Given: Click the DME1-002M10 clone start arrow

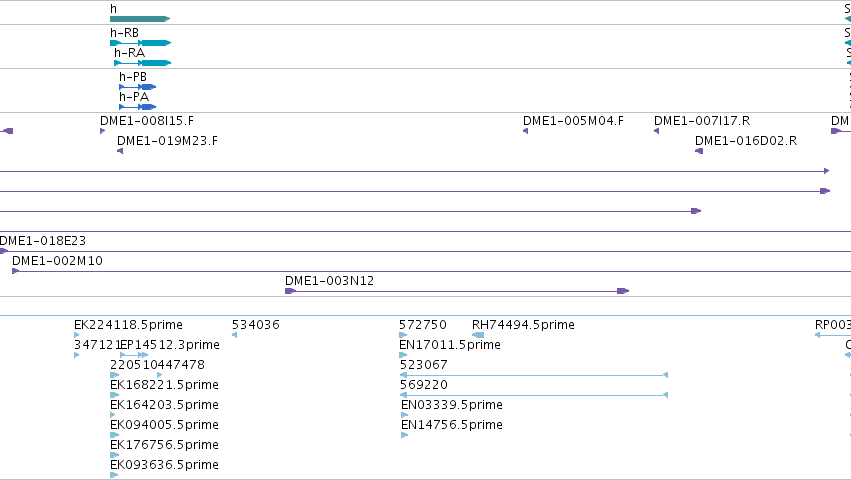Looking at the screenshot, I should (x=16, y=271).
